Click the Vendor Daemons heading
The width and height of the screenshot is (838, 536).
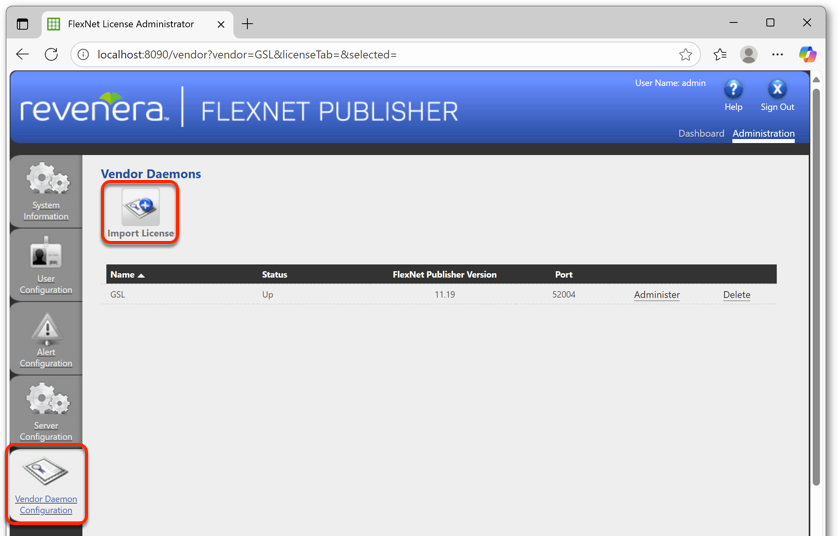(151, 174)
